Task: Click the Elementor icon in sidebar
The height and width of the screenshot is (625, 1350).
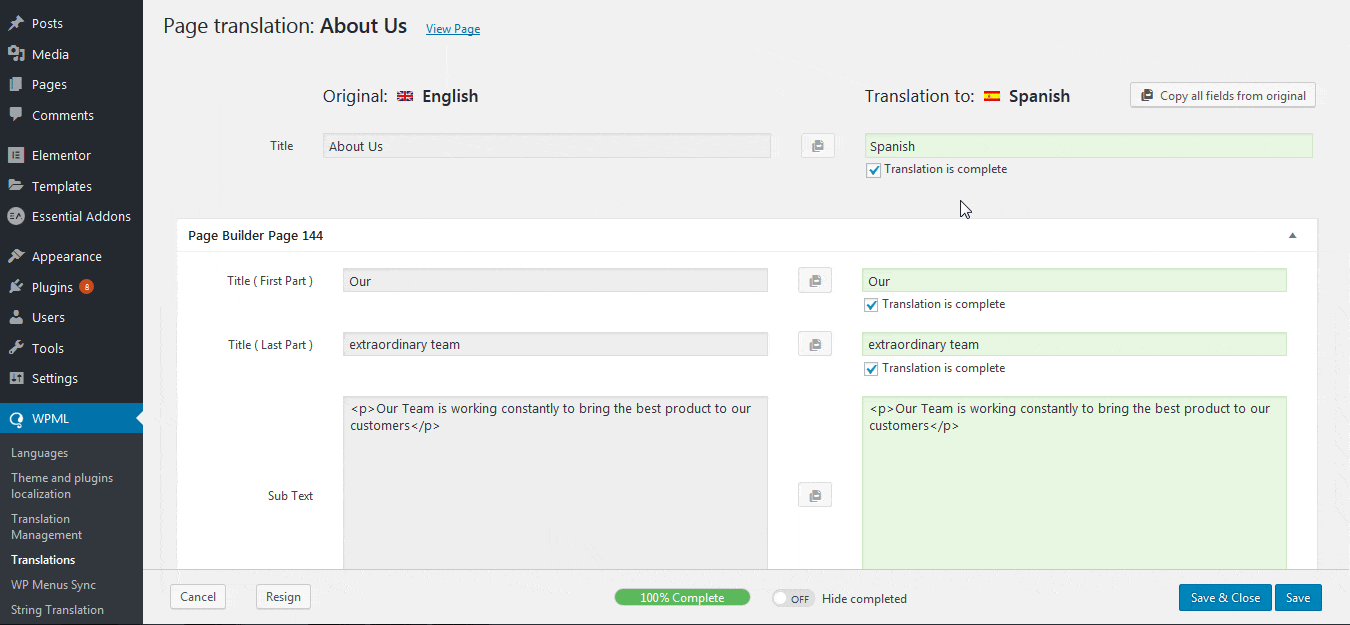Action: 16,155
